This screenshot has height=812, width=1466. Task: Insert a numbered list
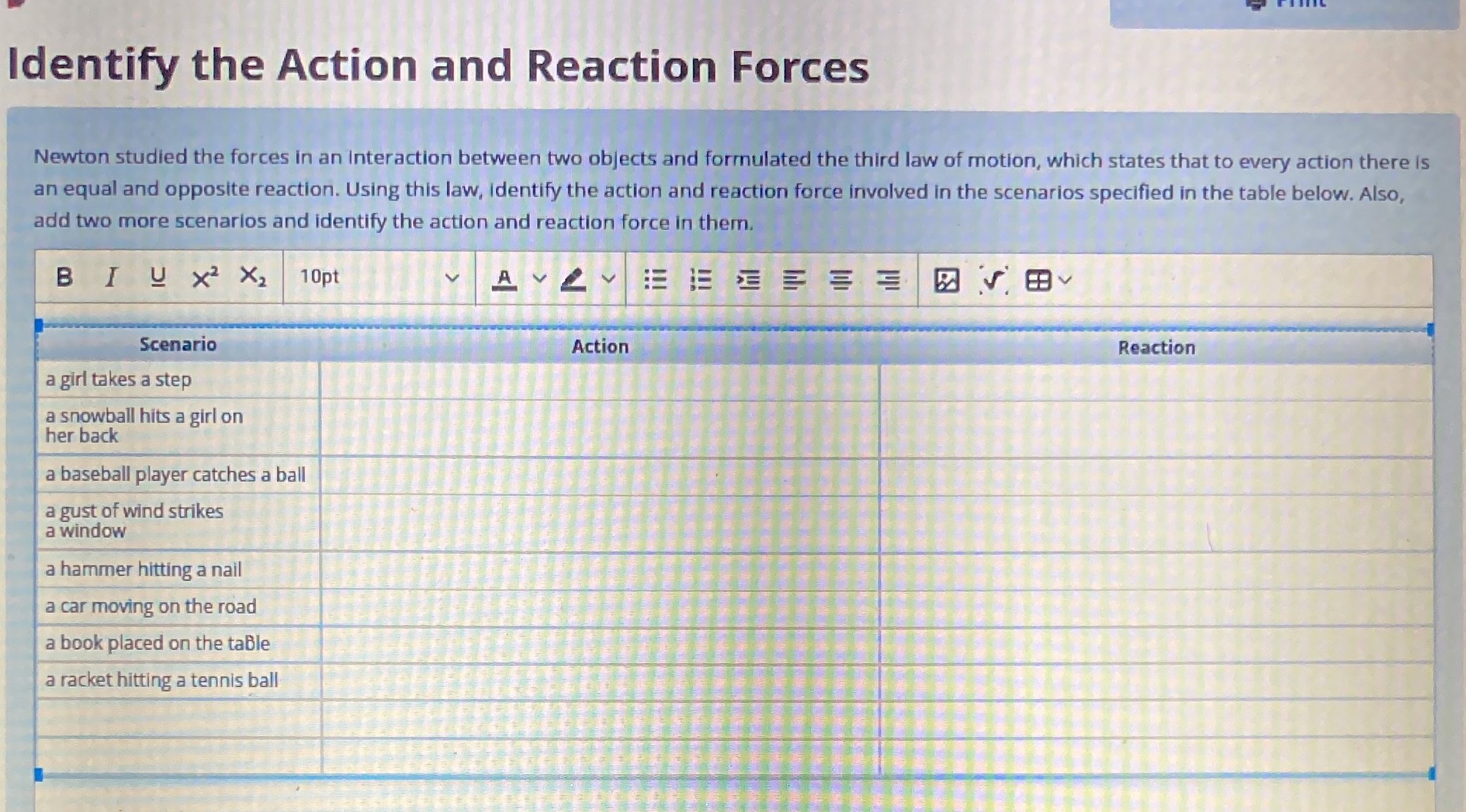[701, 280]
